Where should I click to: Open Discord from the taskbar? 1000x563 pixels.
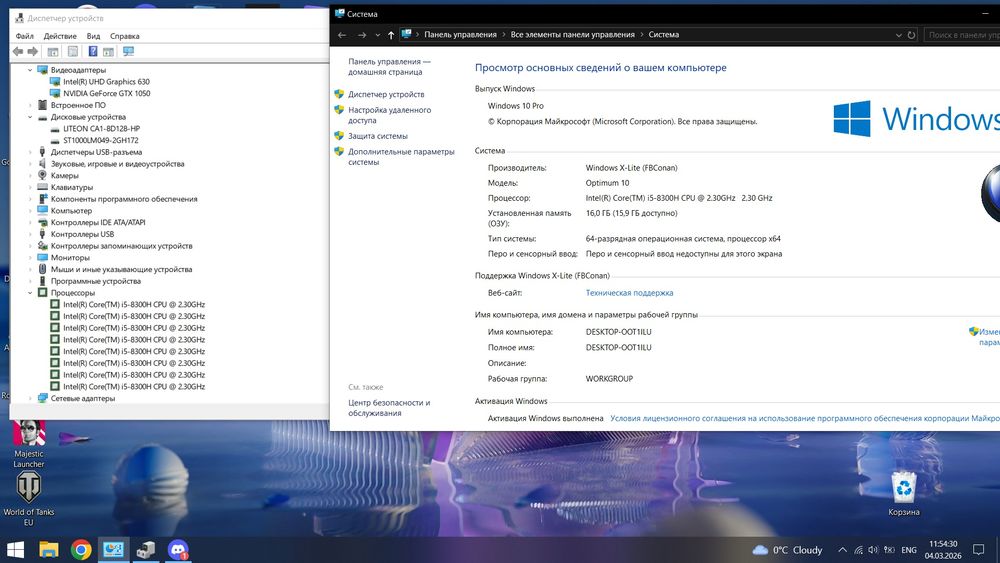(178, 550)
